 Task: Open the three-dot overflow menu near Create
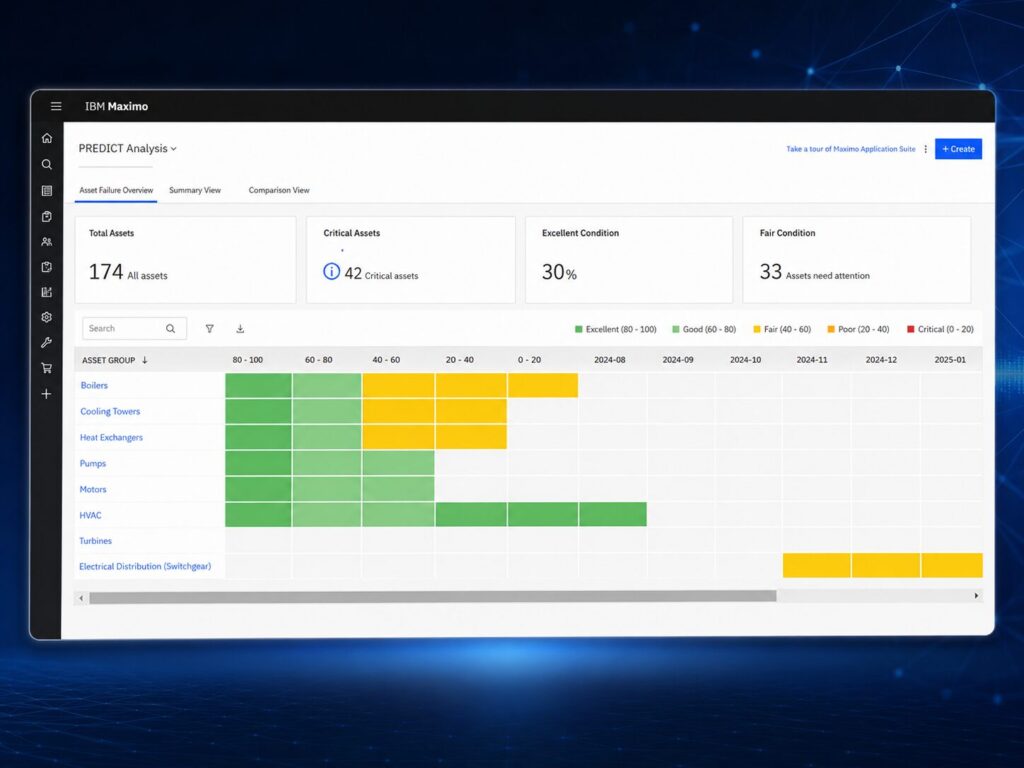pyautogui.click(x=925, y=149)
